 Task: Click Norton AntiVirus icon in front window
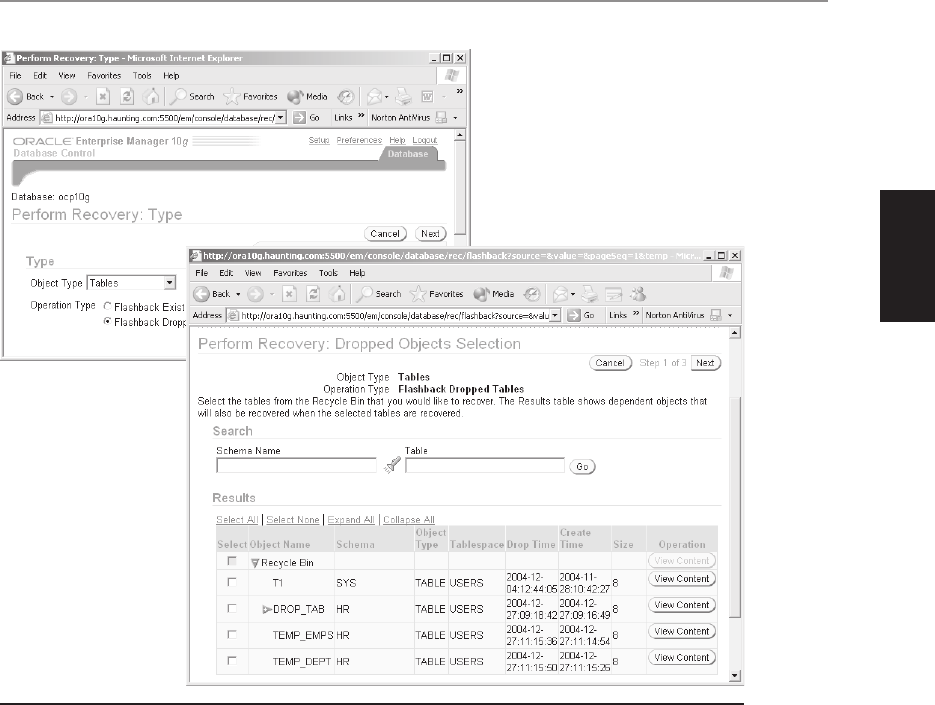coord(716,315)
